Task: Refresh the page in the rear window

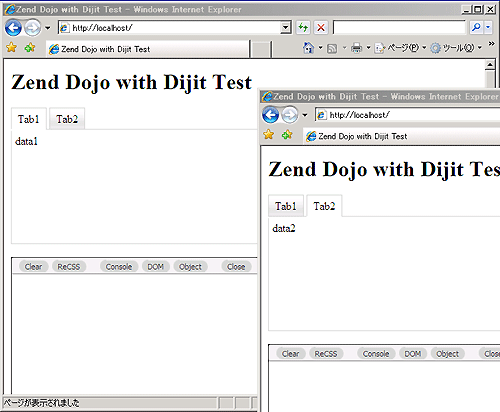Action: [x=303, y=28]
